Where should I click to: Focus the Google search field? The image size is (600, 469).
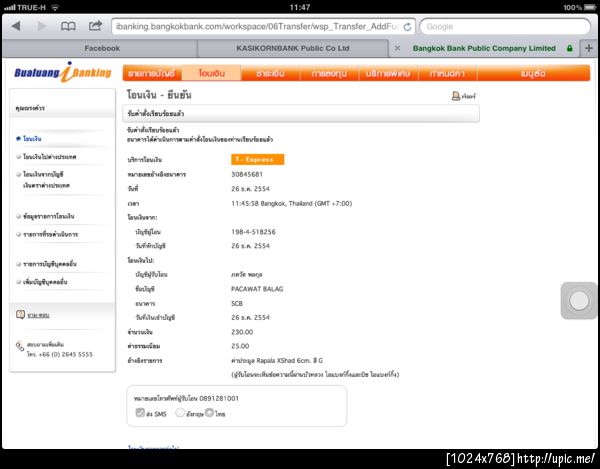point(505,27)
